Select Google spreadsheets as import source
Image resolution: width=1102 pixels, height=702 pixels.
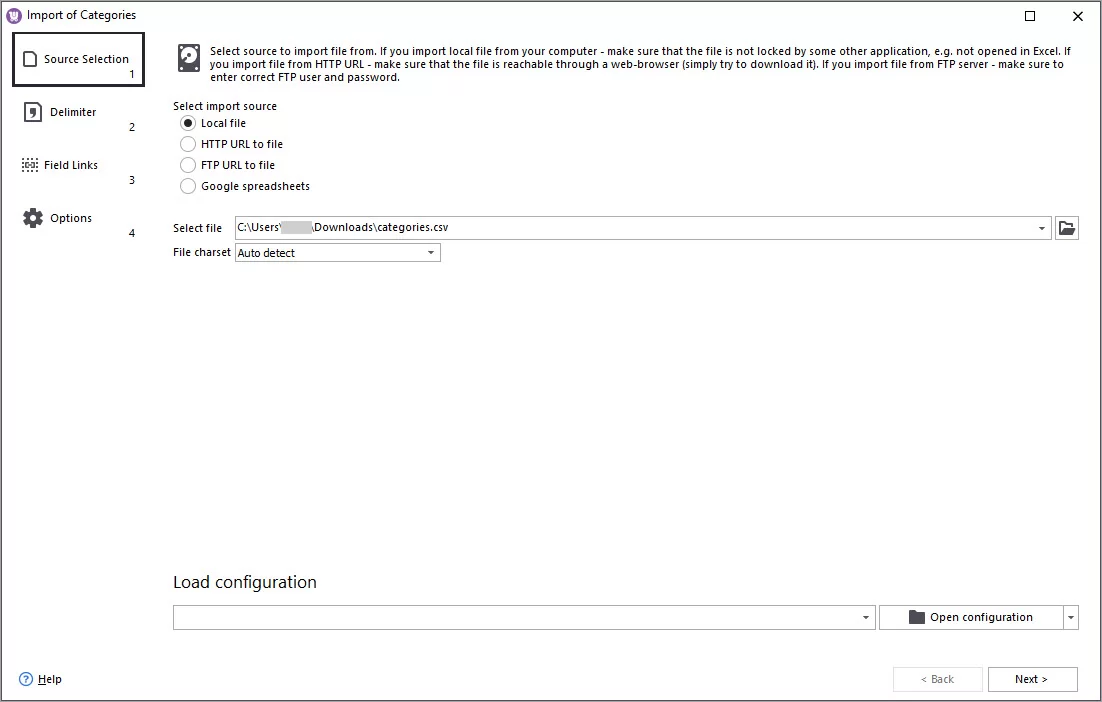click(187, 186)
